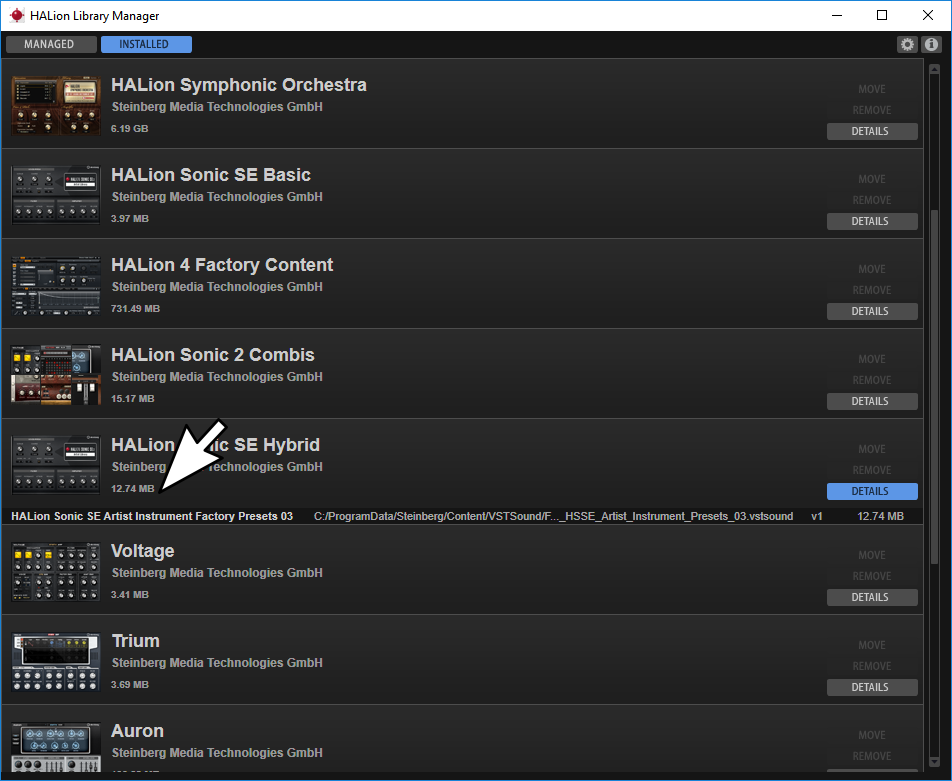Click the HALion 4 Factory Content title

(x=222, y=265)
